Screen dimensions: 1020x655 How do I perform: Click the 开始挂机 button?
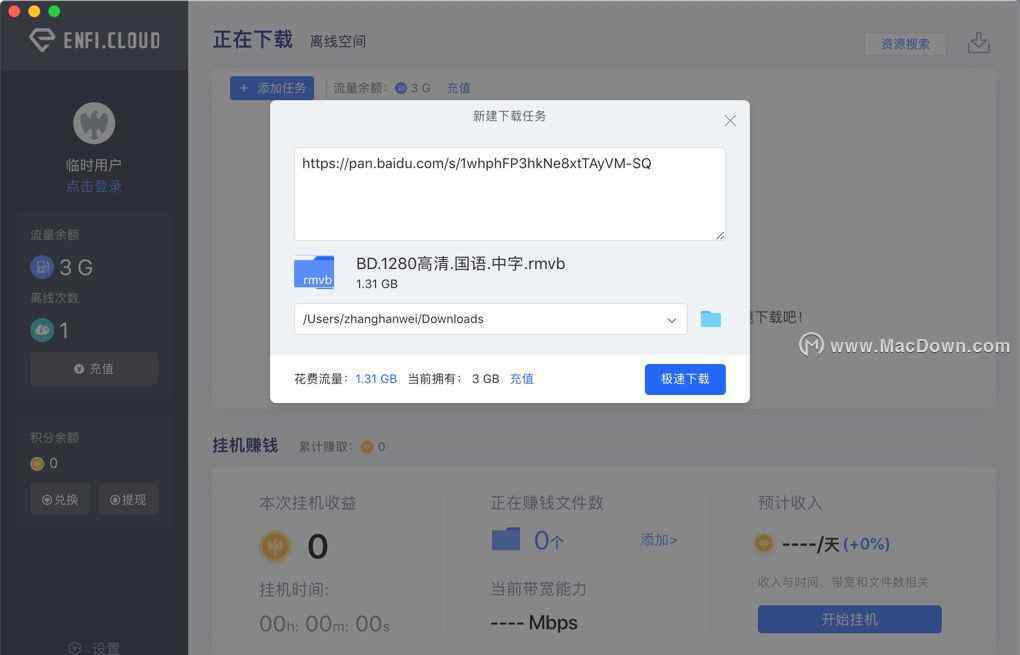[x=850, y=619]
